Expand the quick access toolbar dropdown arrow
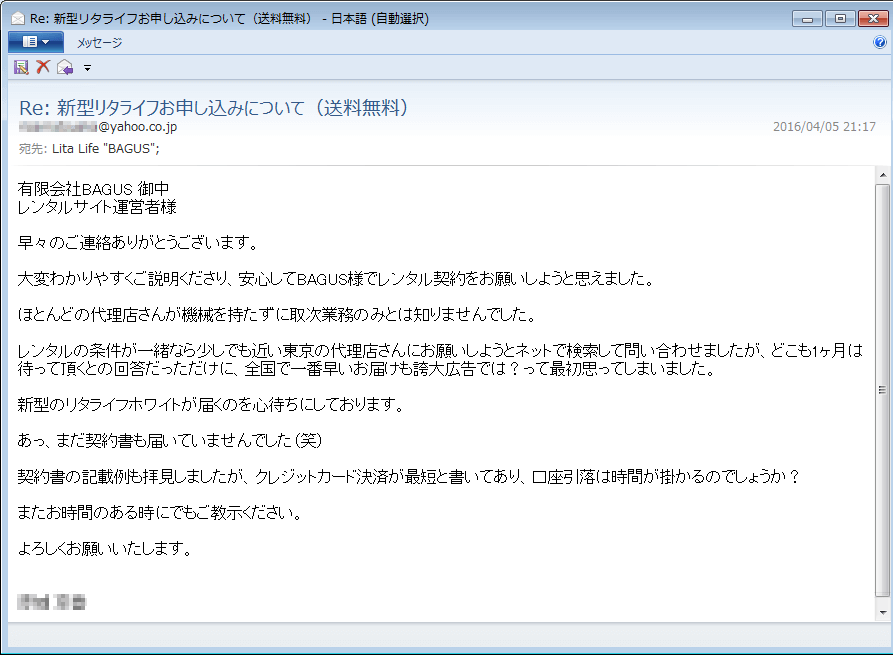Image resolution: width=893 pixels, height=655 pixels. pyautogui.click(x=87, y=68)
